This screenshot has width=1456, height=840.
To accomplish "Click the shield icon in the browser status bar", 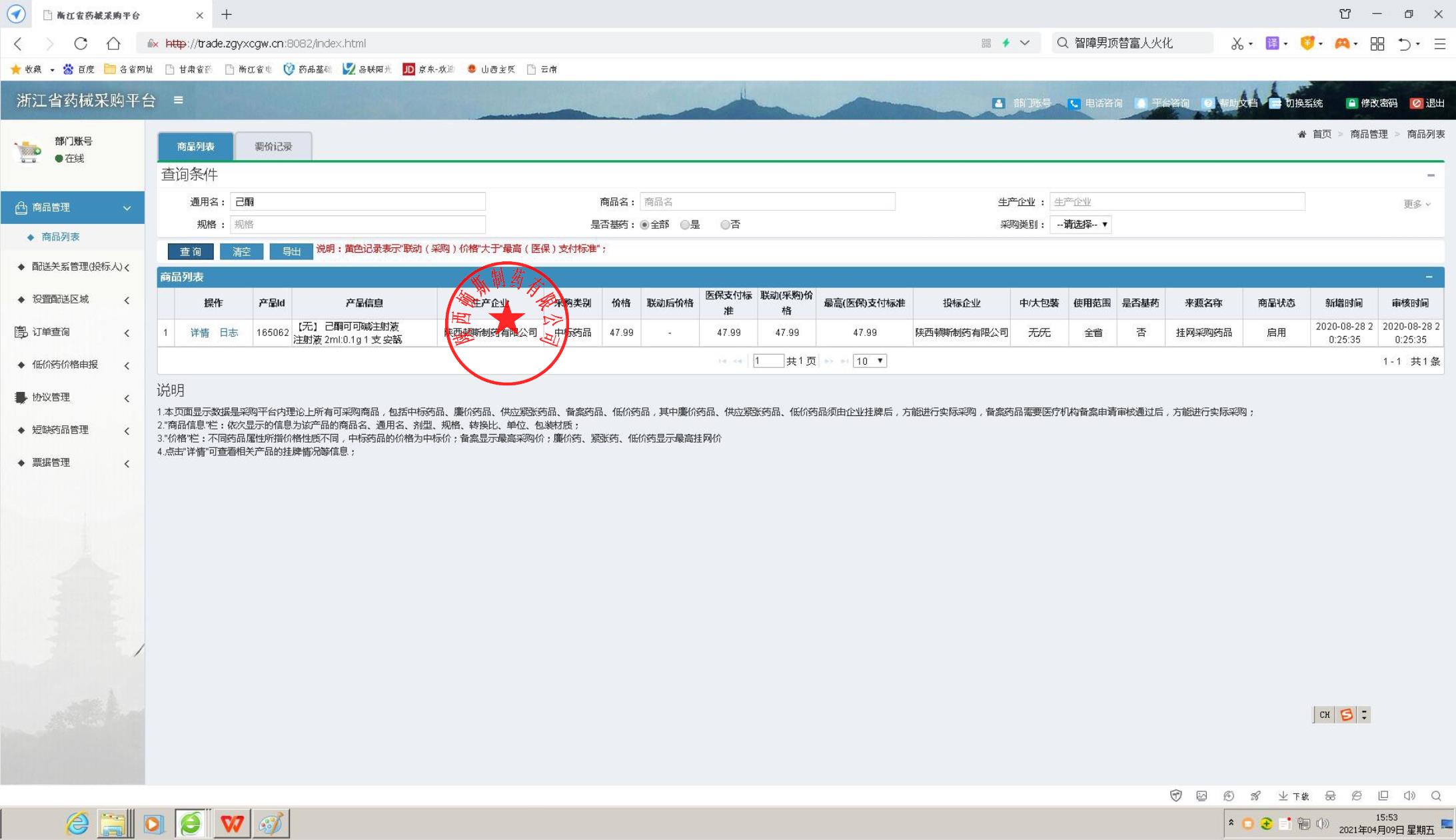I will 1176,795.
